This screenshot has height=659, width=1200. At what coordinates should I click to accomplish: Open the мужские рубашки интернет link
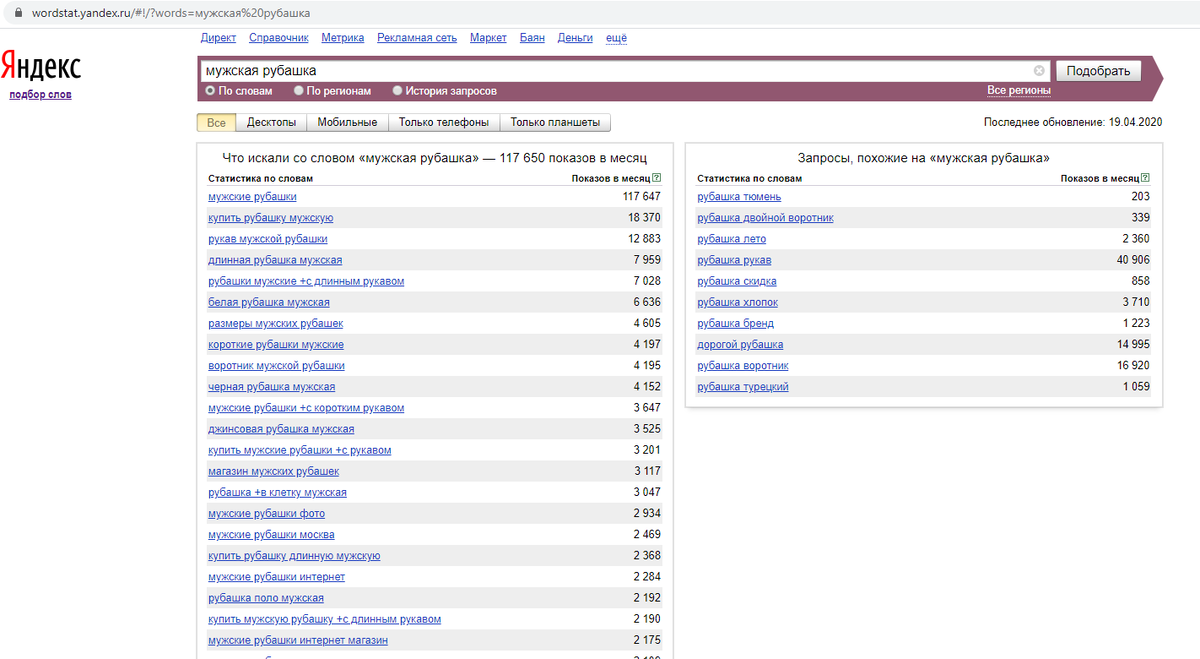pyautogui.click(x=276, y=577)
